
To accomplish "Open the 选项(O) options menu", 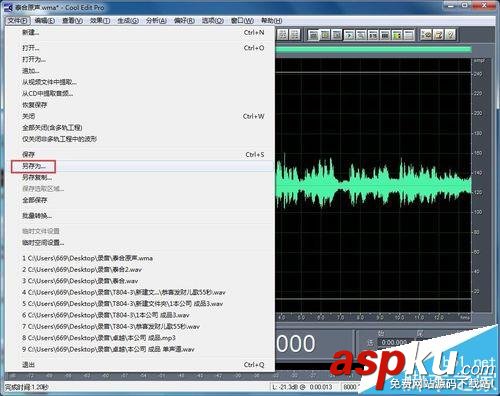I will [213, 21].
